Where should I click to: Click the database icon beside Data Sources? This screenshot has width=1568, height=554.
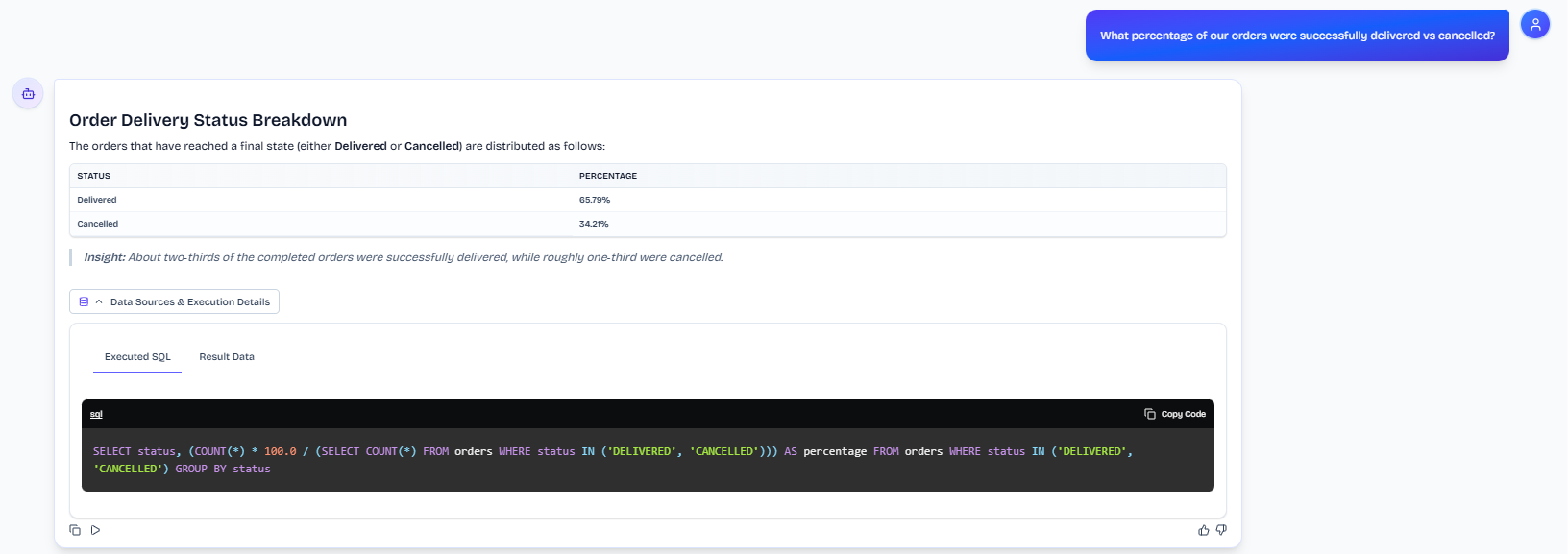(84, 301)
